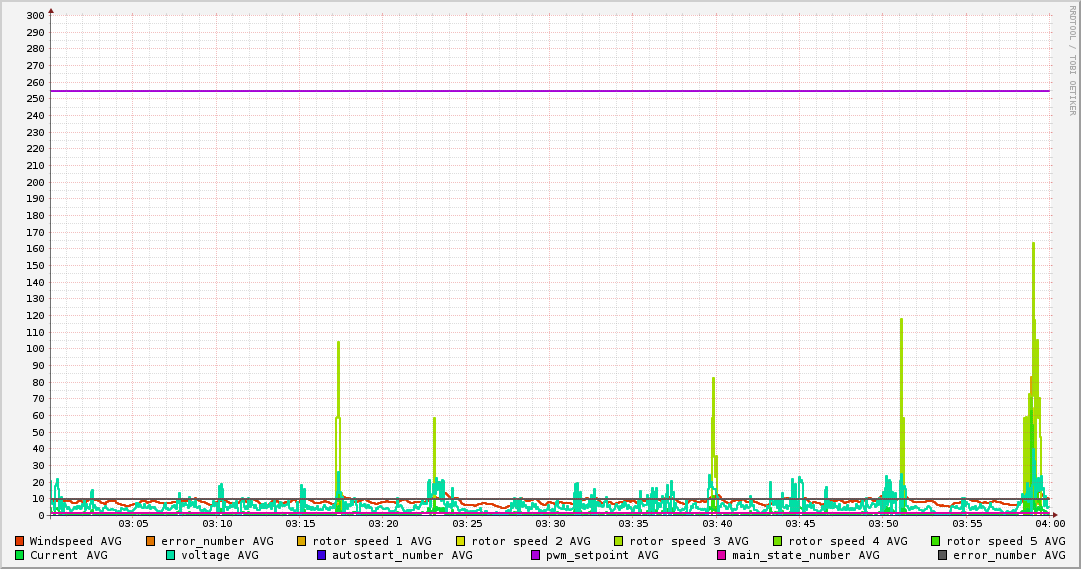Select the rotor speed 5 AVG legend text
This screenshot has width=1081, height=569.
(1005, 541)
